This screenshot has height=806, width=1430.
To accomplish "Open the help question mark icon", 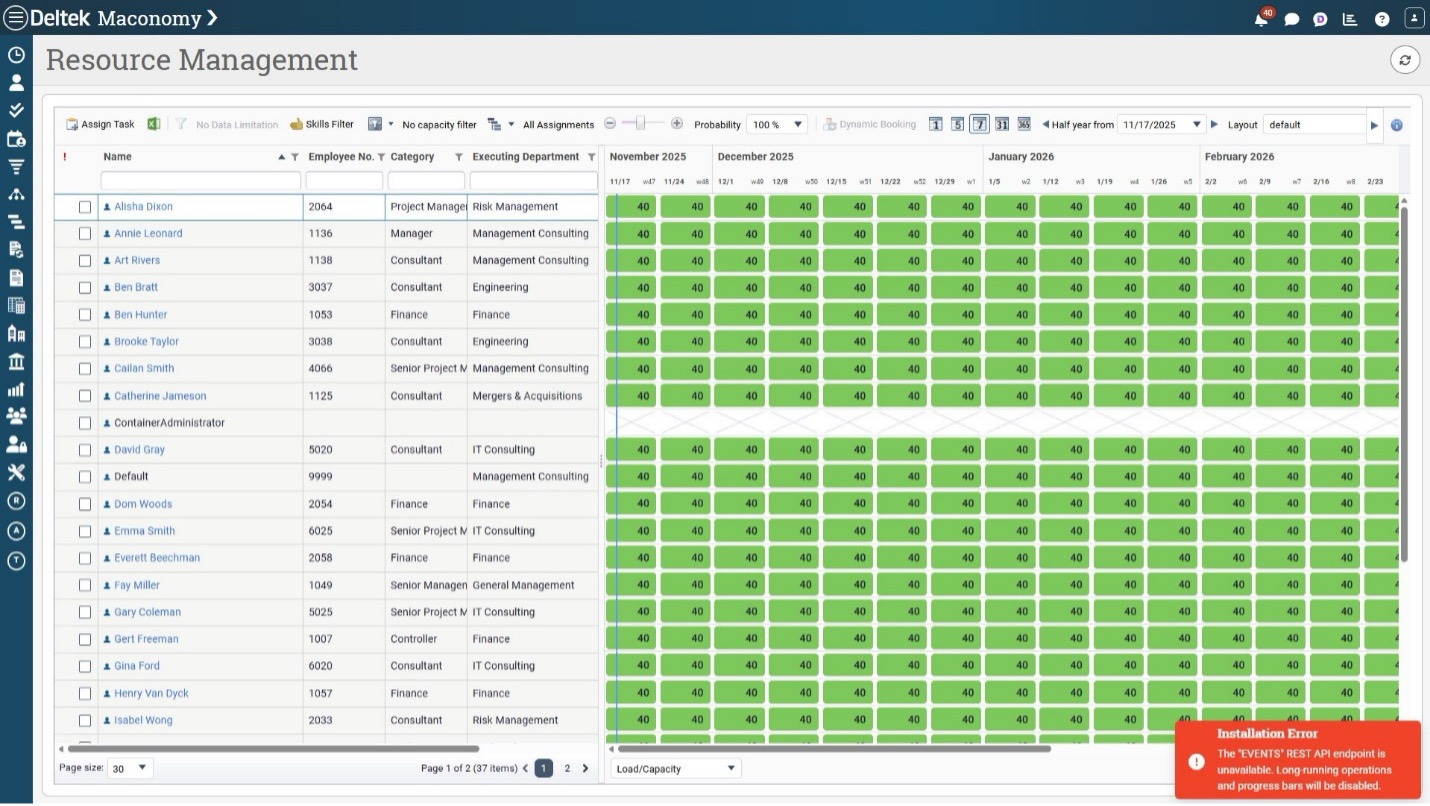I will coord(1382,19).
